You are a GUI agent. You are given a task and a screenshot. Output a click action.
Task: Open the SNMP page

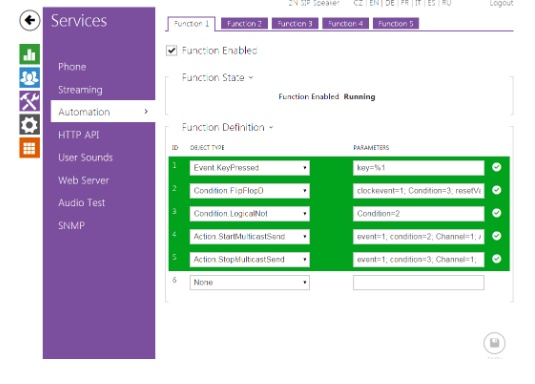(x=71, y=225)
